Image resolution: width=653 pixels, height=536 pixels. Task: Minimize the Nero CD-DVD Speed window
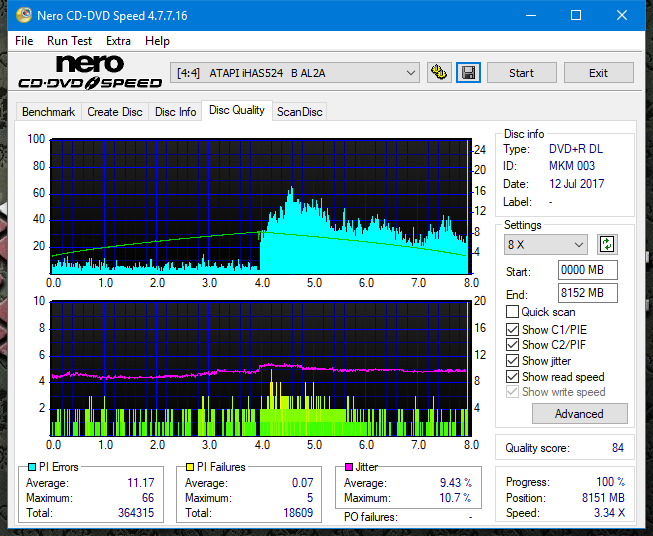tap(531, 15)
